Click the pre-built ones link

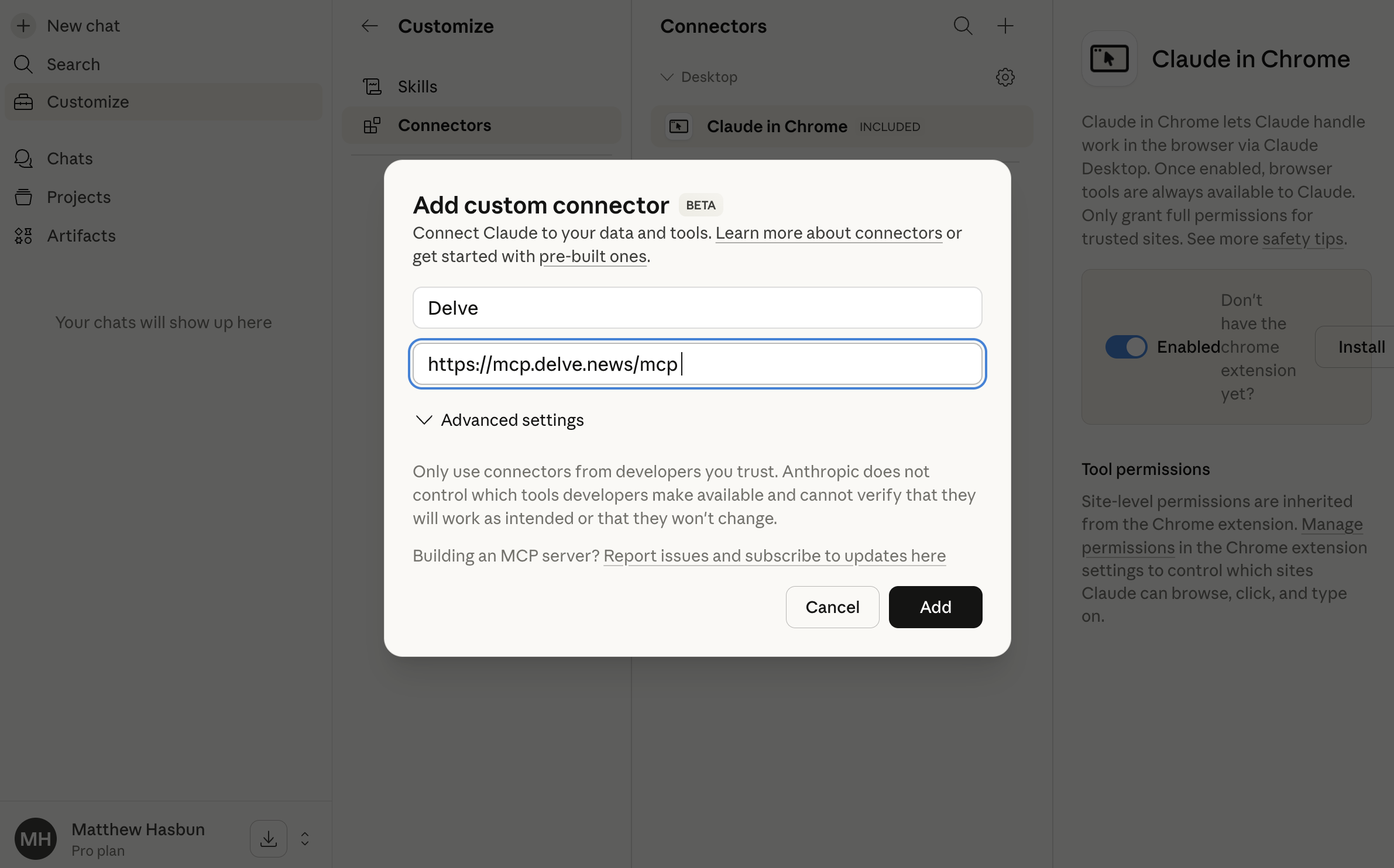592,256
